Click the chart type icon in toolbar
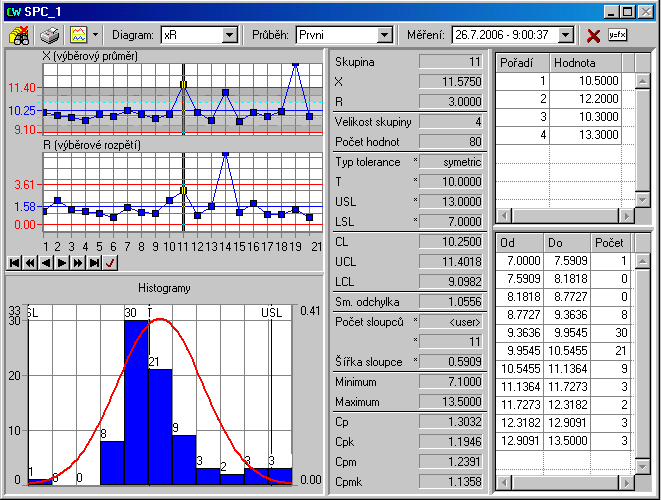 (77, 35)
